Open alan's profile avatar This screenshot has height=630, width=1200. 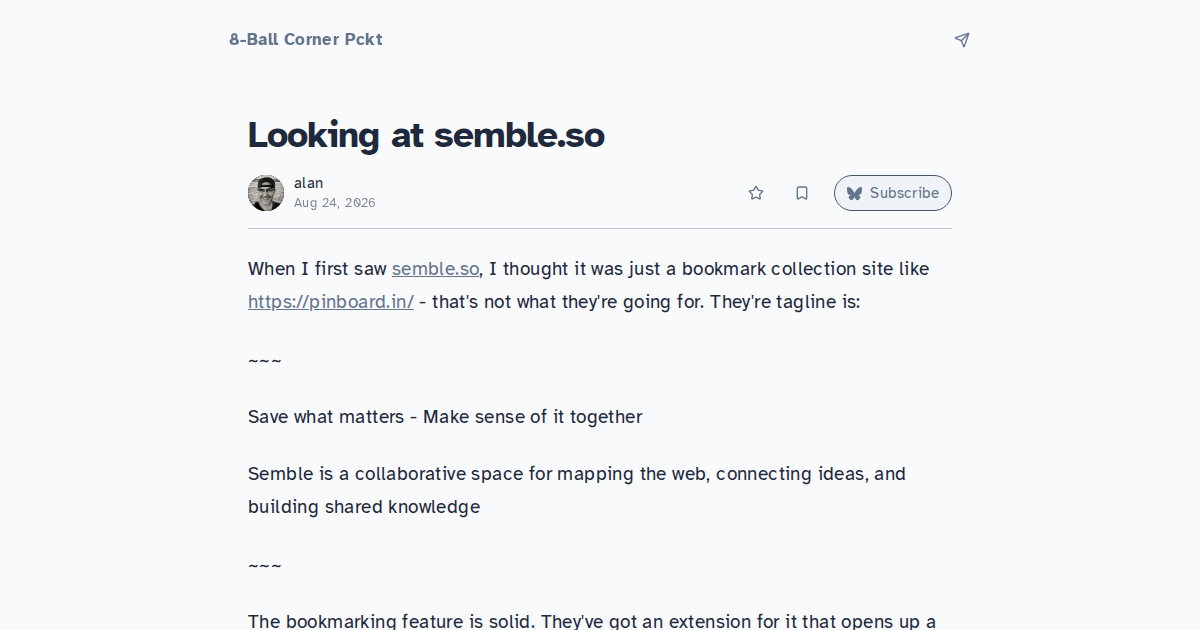coord(266,193)
